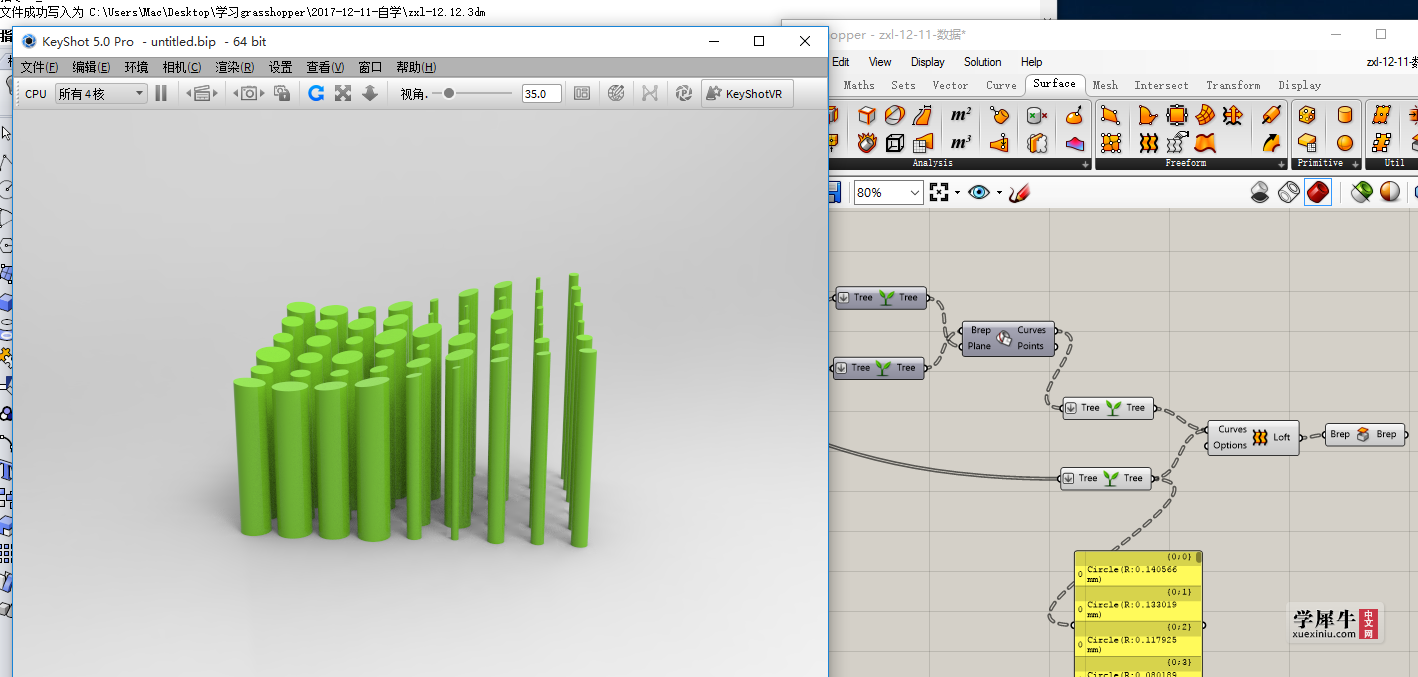Open the KeyShotVR wizard button
The height and width of the screenshot is (677, 1418).
(748, 93)
